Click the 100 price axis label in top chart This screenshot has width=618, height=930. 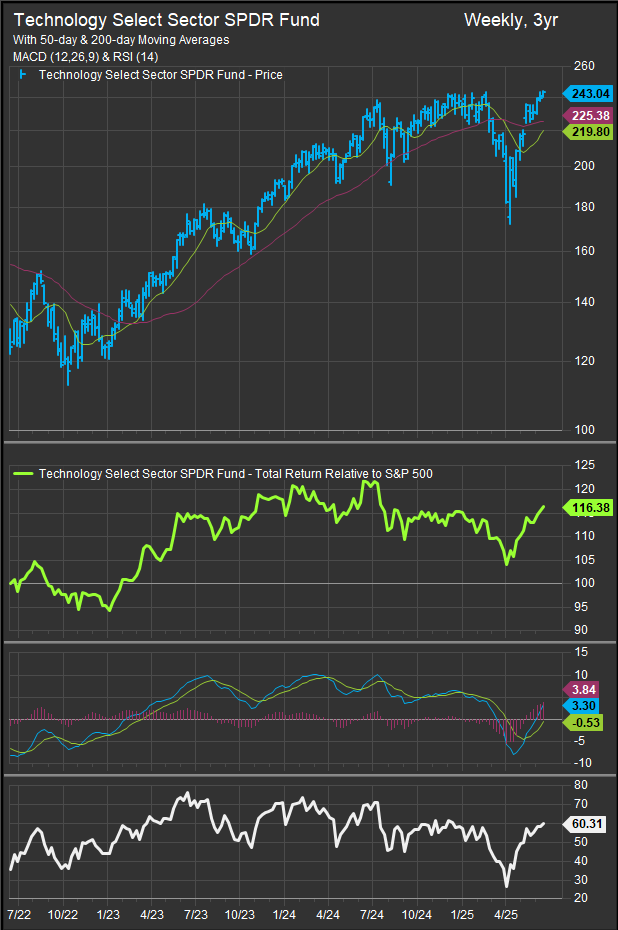point(584,429)
